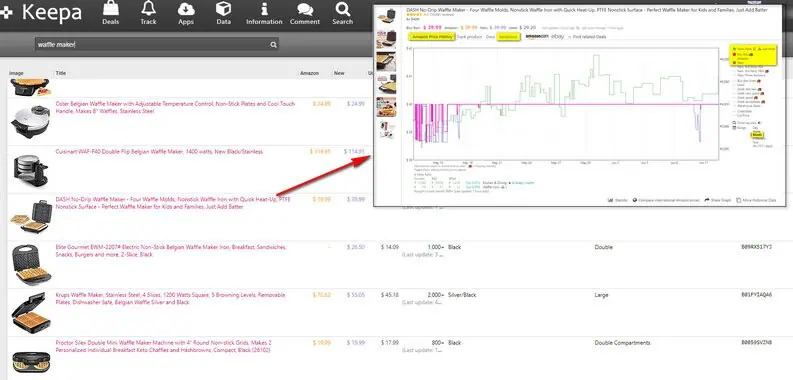Click Compare international Amazon prices
793x380 pixels.
(x=666, y=200)
